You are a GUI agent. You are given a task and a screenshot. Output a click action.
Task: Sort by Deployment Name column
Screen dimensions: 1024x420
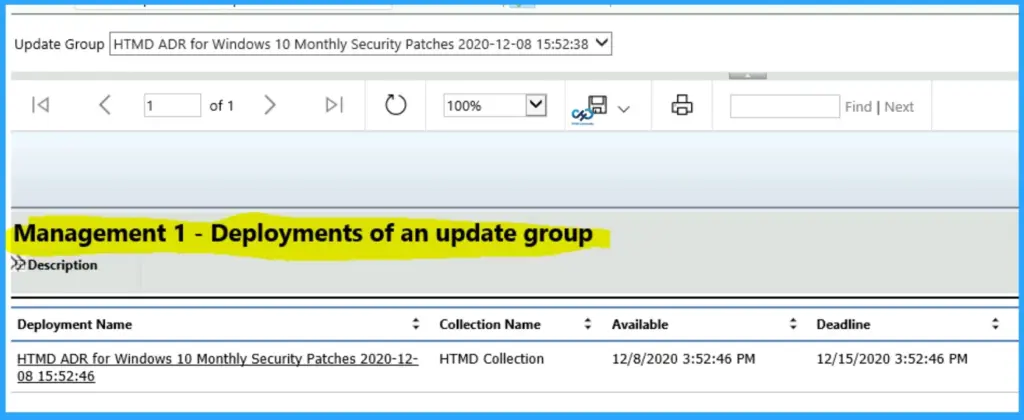tap(416, 324)
